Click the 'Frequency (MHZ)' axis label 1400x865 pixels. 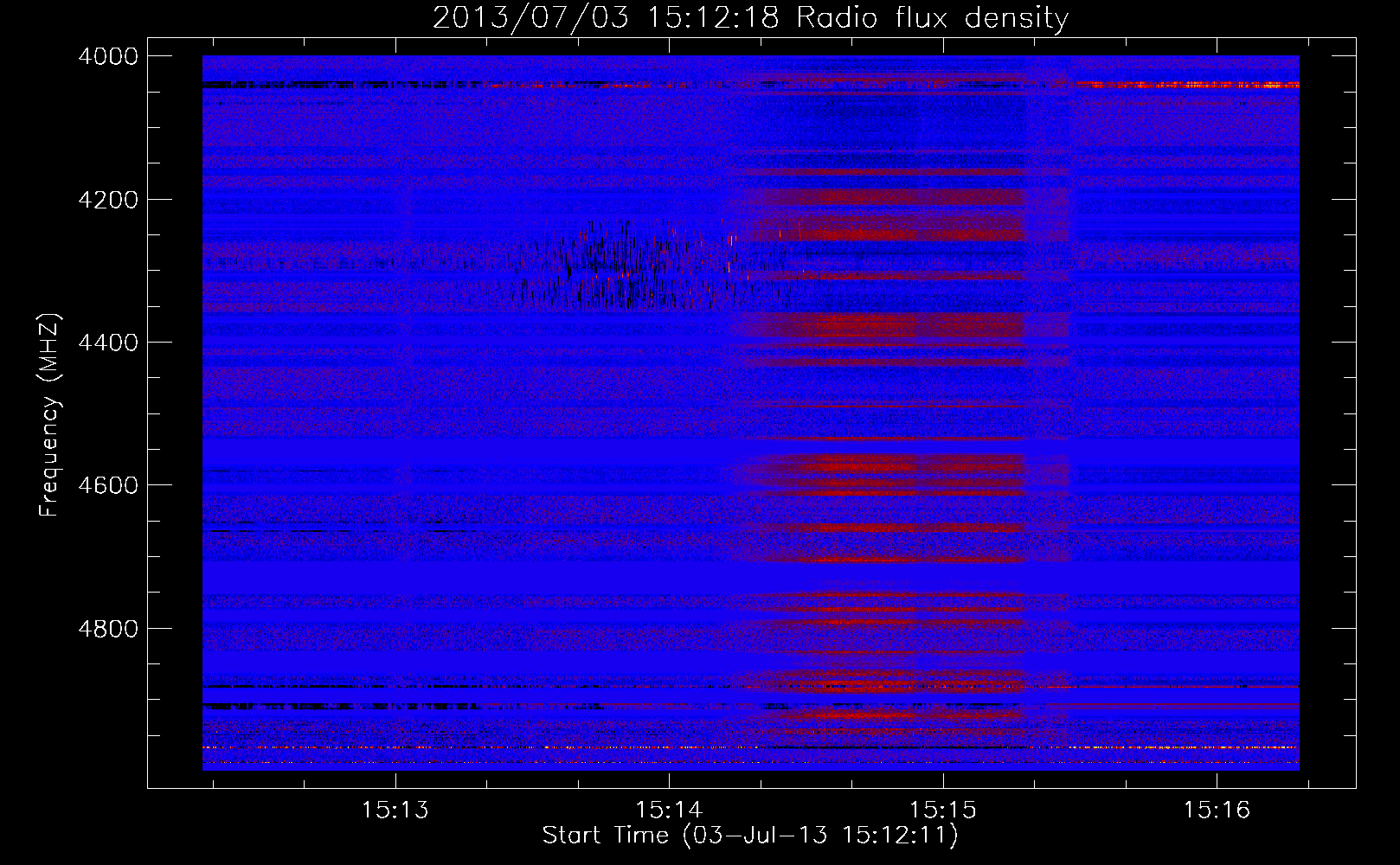tap(50, 415)
